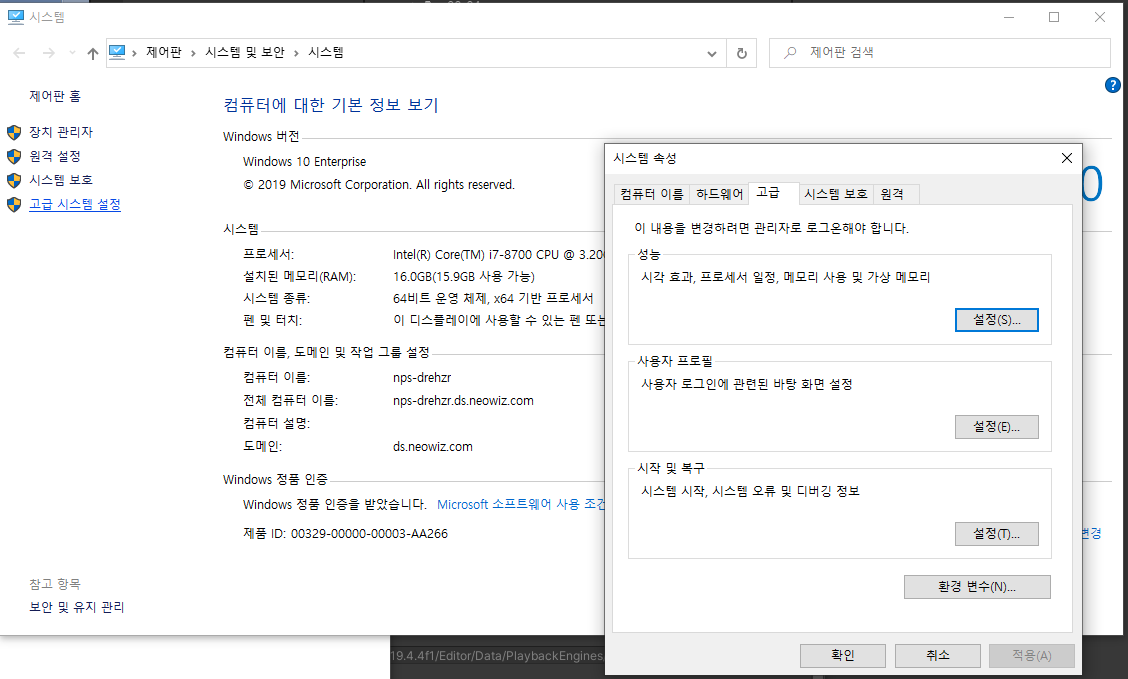Image resolution: width=1128 pixels, height=679 pixels.
Task: Click the Back navigation arrow
Action: tap(19, 52)
